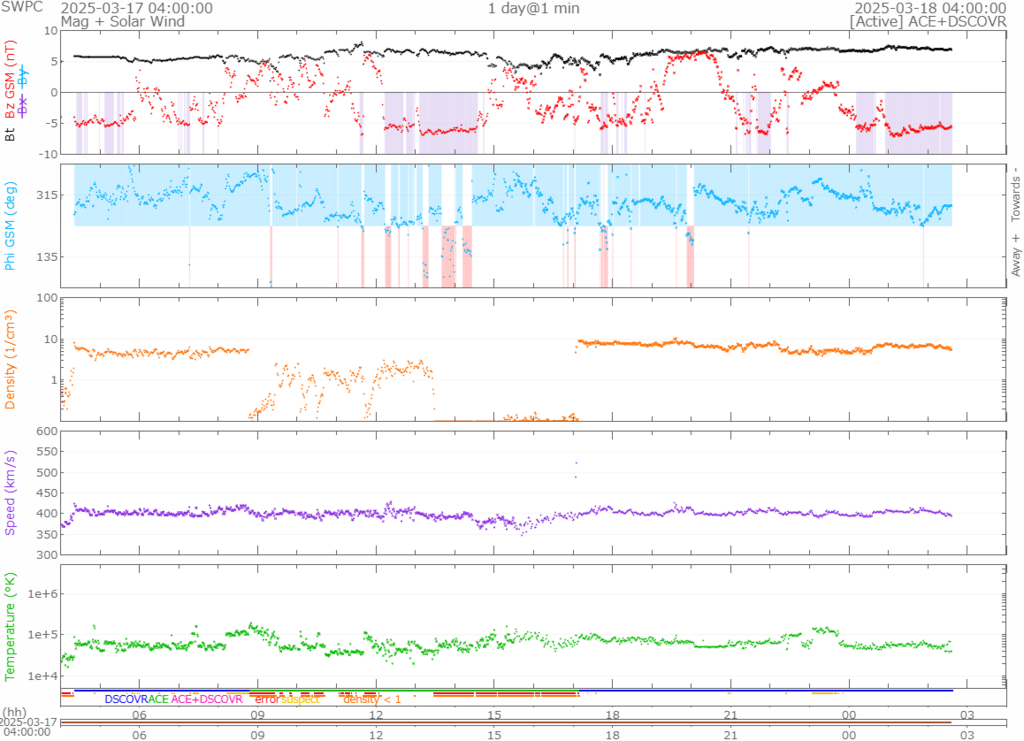Click the red 'error' legend entry

[x=267, y=699]
